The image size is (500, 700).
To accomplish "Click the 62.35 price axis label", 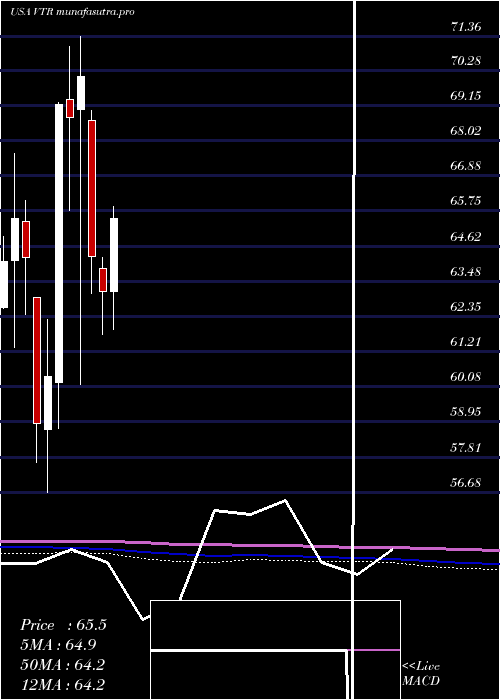I will pyautogui.click(x=466, y=306).
